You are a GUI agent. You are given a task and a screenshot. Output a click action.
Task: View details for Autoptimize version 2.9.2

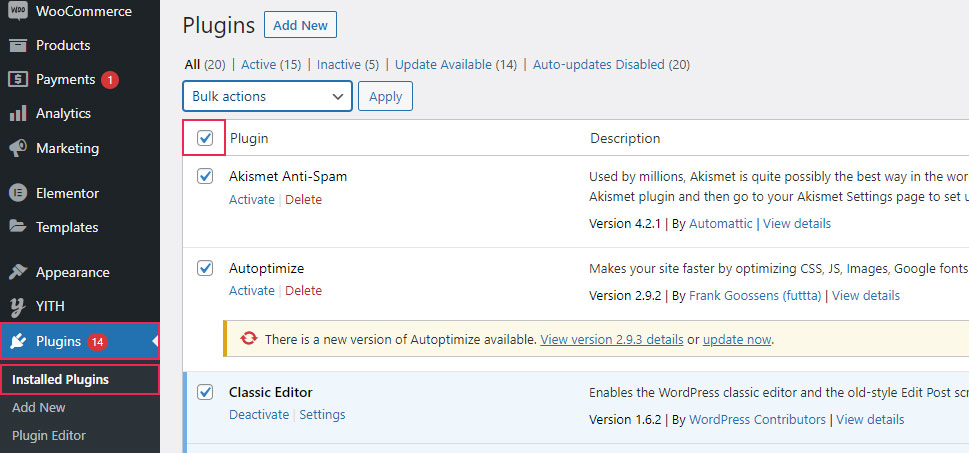866,295
